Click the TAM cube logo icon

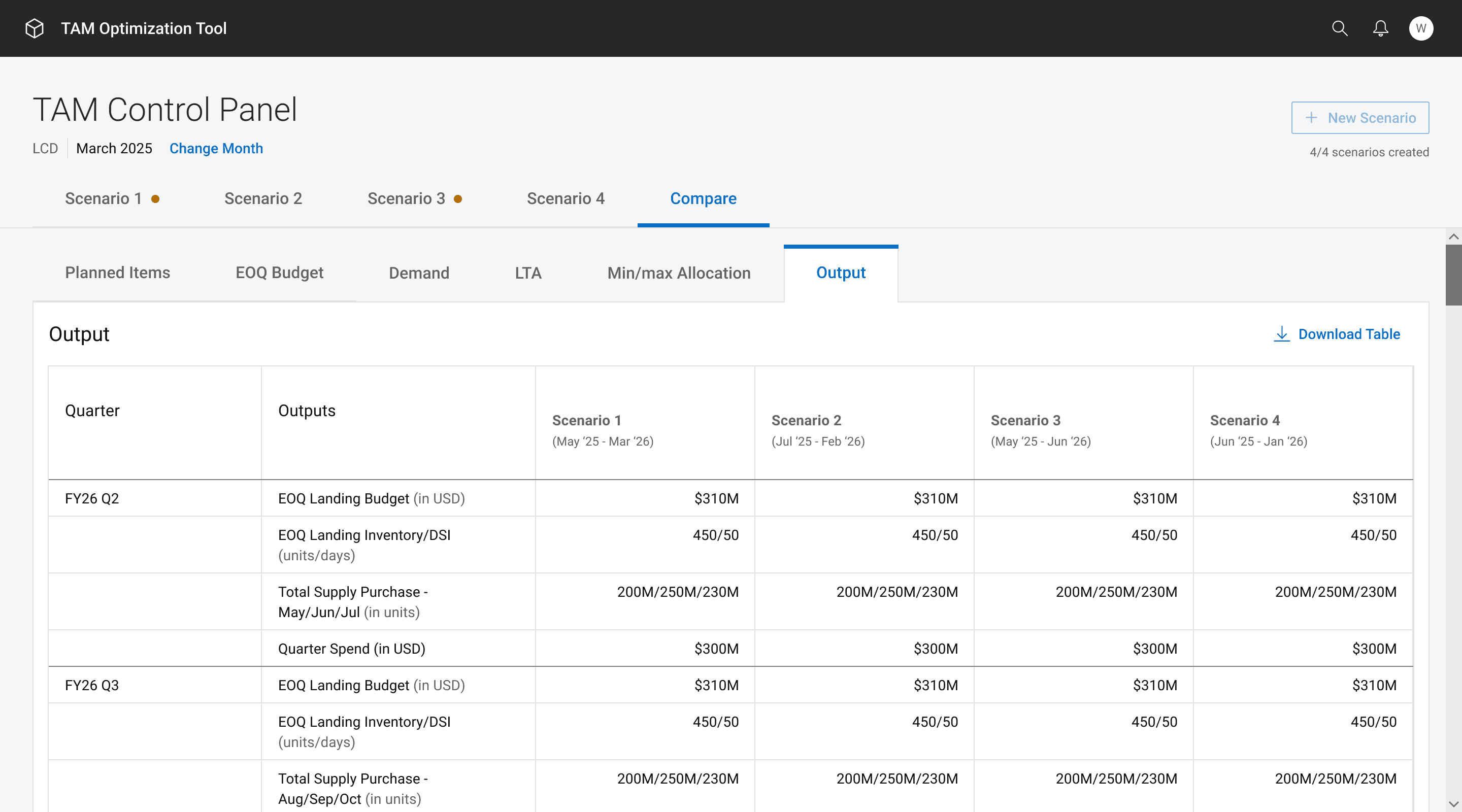pyautogui.click(x=35, y=28)
